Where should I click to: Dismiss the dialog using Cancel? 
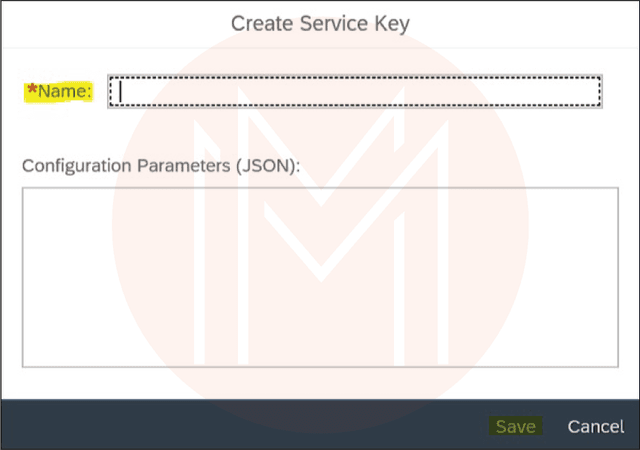tap(595, 426)
